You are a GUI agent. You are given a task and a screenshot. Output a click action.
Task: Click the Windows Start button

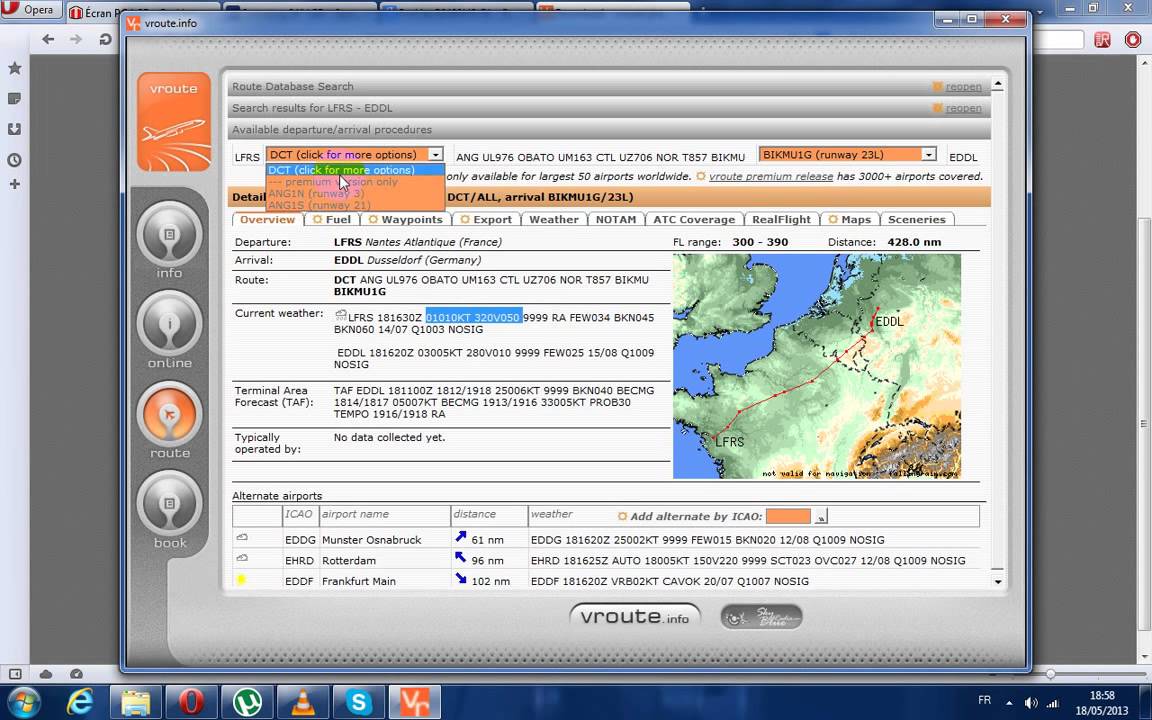24,702
